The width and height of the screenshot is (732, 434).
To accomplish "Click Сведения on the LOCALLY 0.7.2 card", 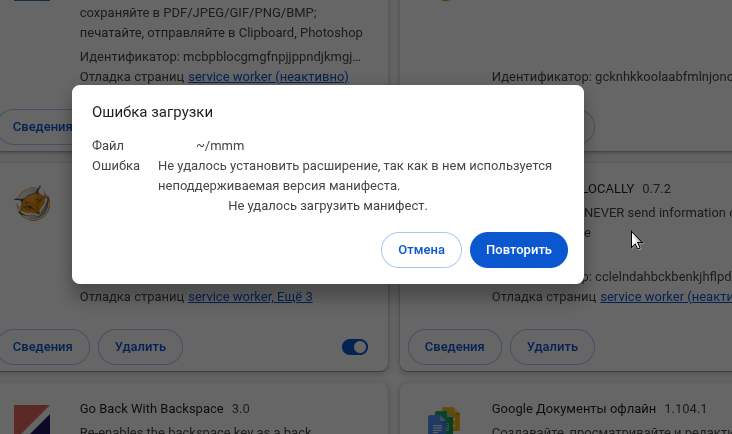I will [454, 347].
